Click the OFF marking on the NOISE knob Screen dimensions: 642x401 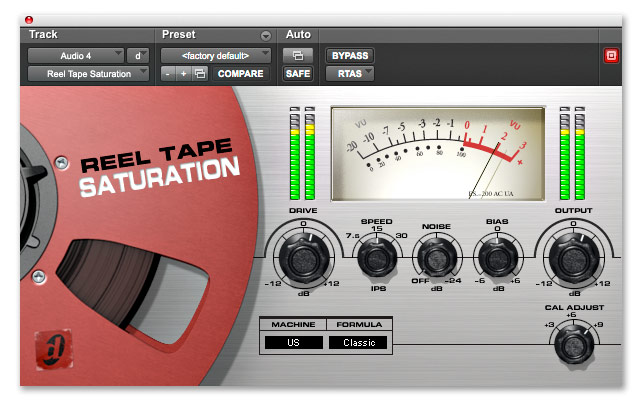click(420, 281)
